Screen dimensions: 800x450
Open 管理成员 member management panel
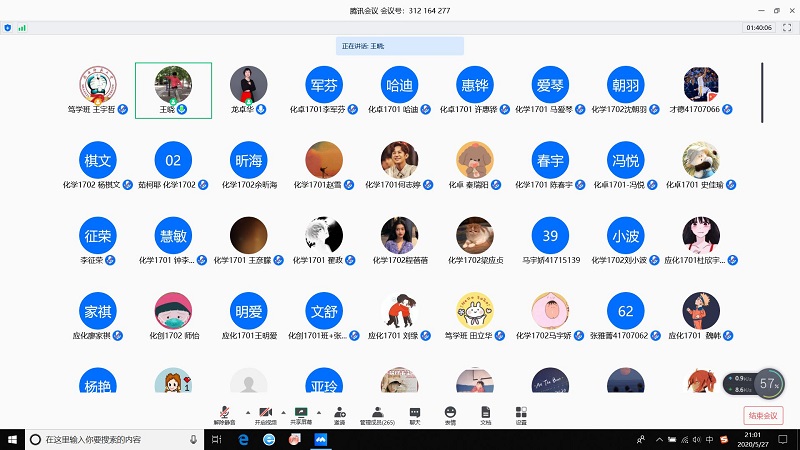(x=377, y=414)
